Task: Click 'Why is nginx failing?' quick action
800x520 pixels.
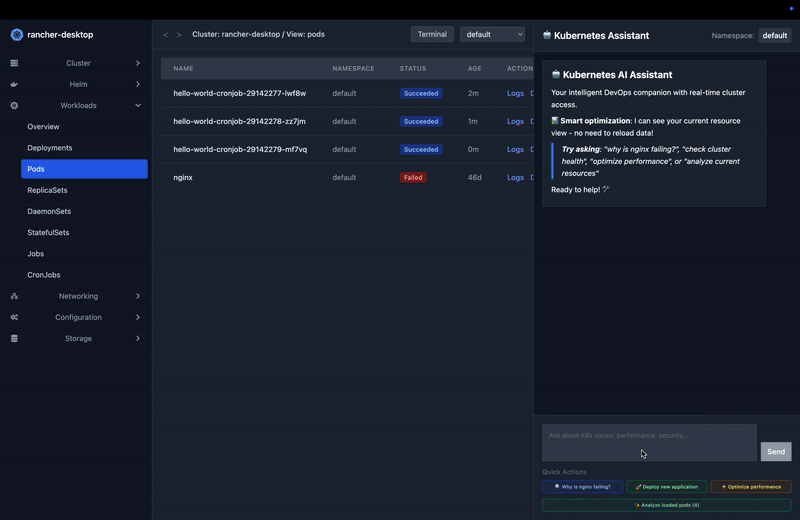Action: coord(583,487)
